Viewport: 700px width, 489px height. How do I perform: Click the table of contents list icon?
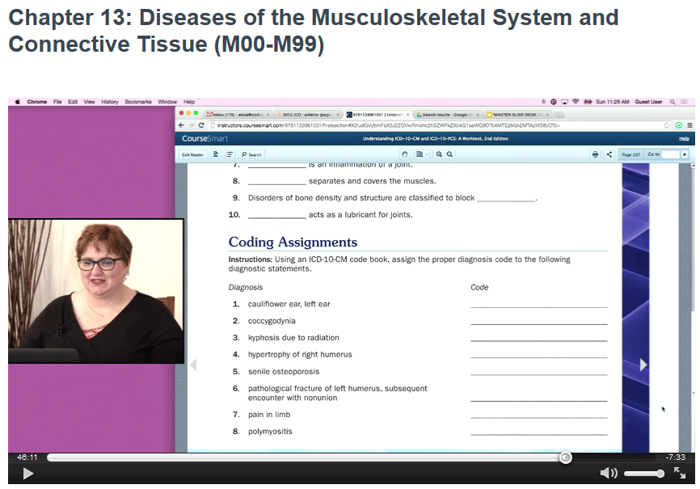[229, 155]
